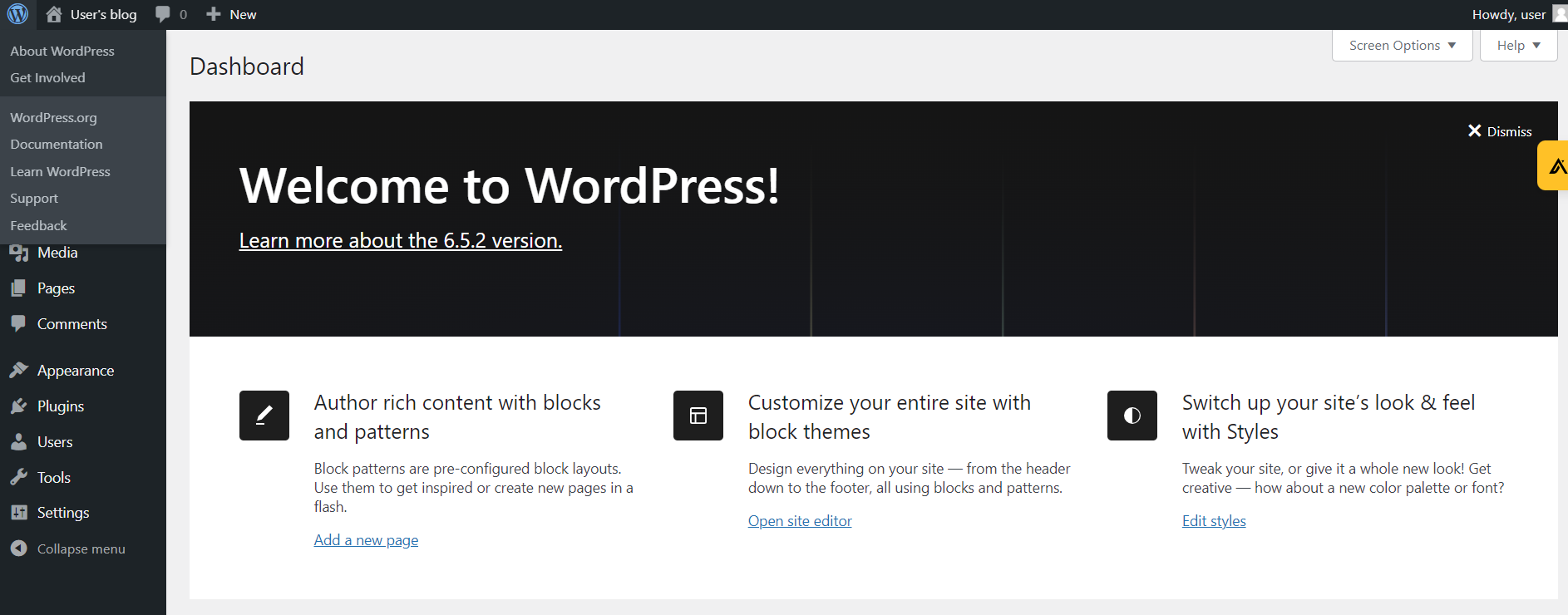
Task: Select Learn WordPress menu item
Action: 60,171
